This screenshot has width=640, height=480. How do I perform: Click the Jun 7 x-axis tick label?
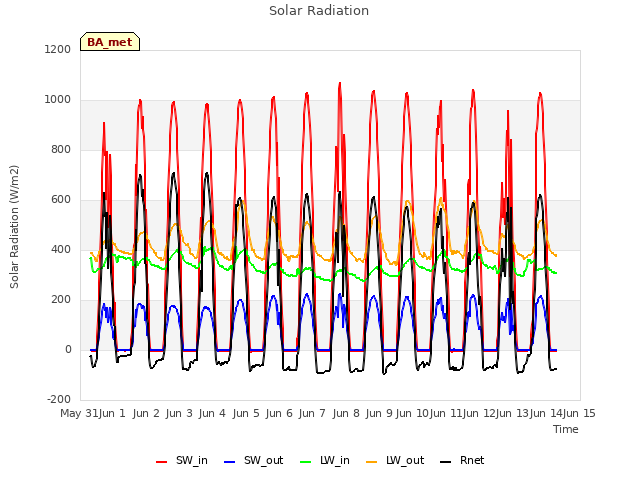[x=312, y=413]
